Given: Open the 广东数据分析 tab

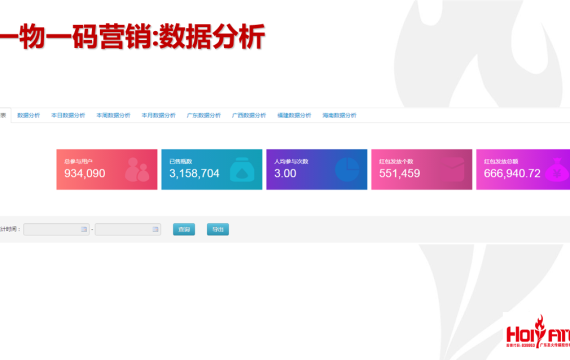Looking at the screenshot, I should (x=204, y=115).
